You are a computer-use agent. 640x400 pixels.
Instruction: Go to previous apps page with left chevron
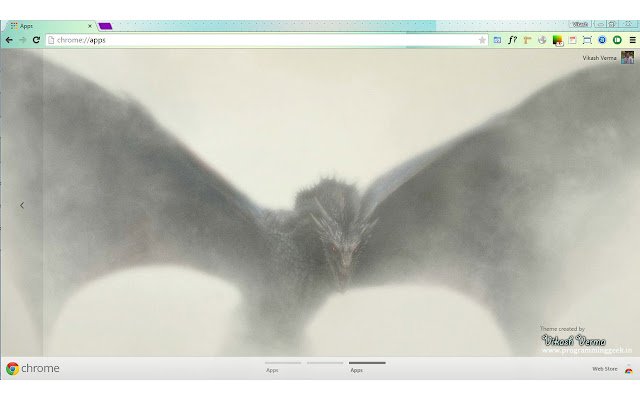[22, 205]
